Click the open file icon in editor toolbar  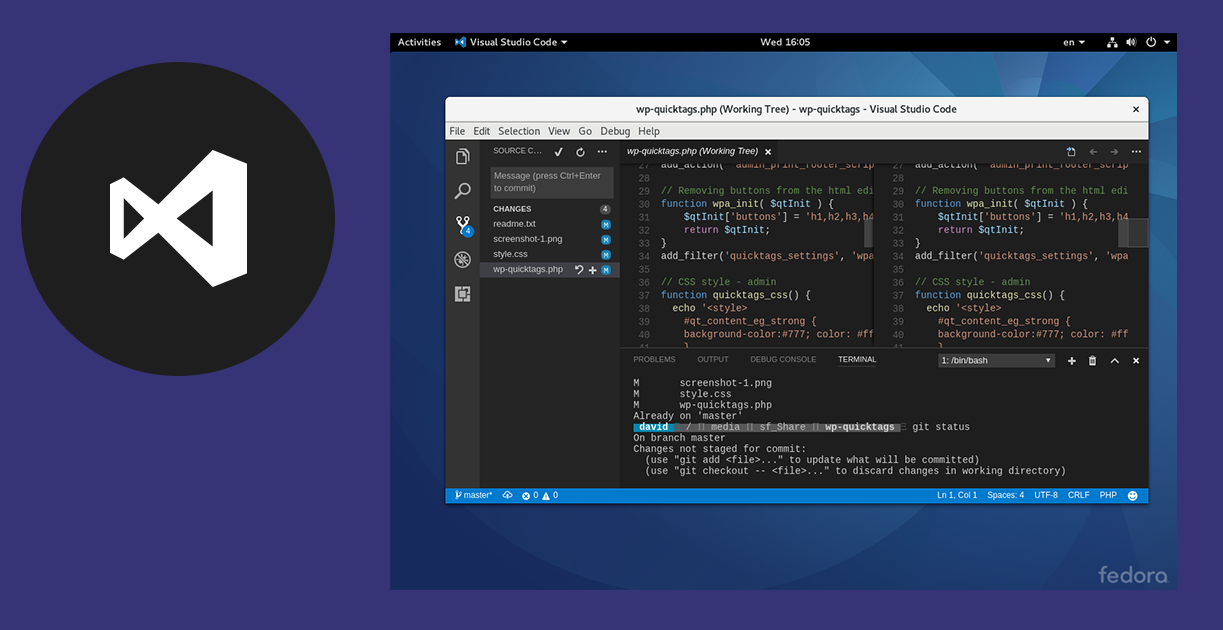click(x=1070, y=152)
